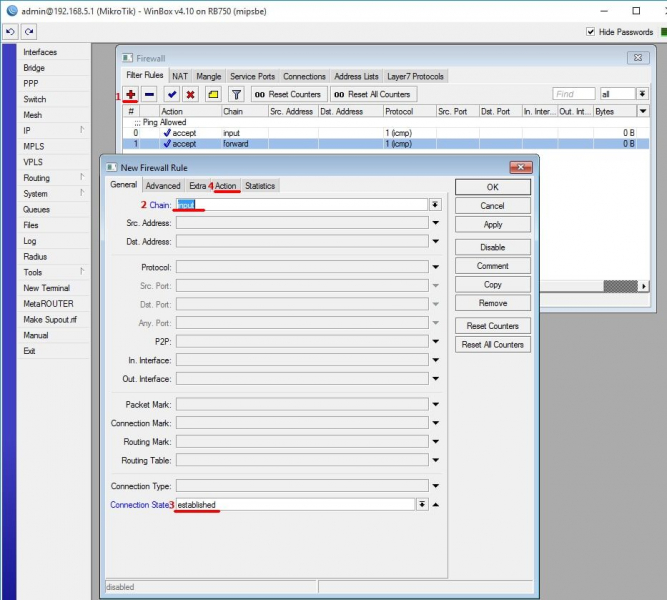Image resolution: width=667 pixels, height=600 pixels.
Task: Click the red plus add rule icon
Action: (x=130, y=94)
